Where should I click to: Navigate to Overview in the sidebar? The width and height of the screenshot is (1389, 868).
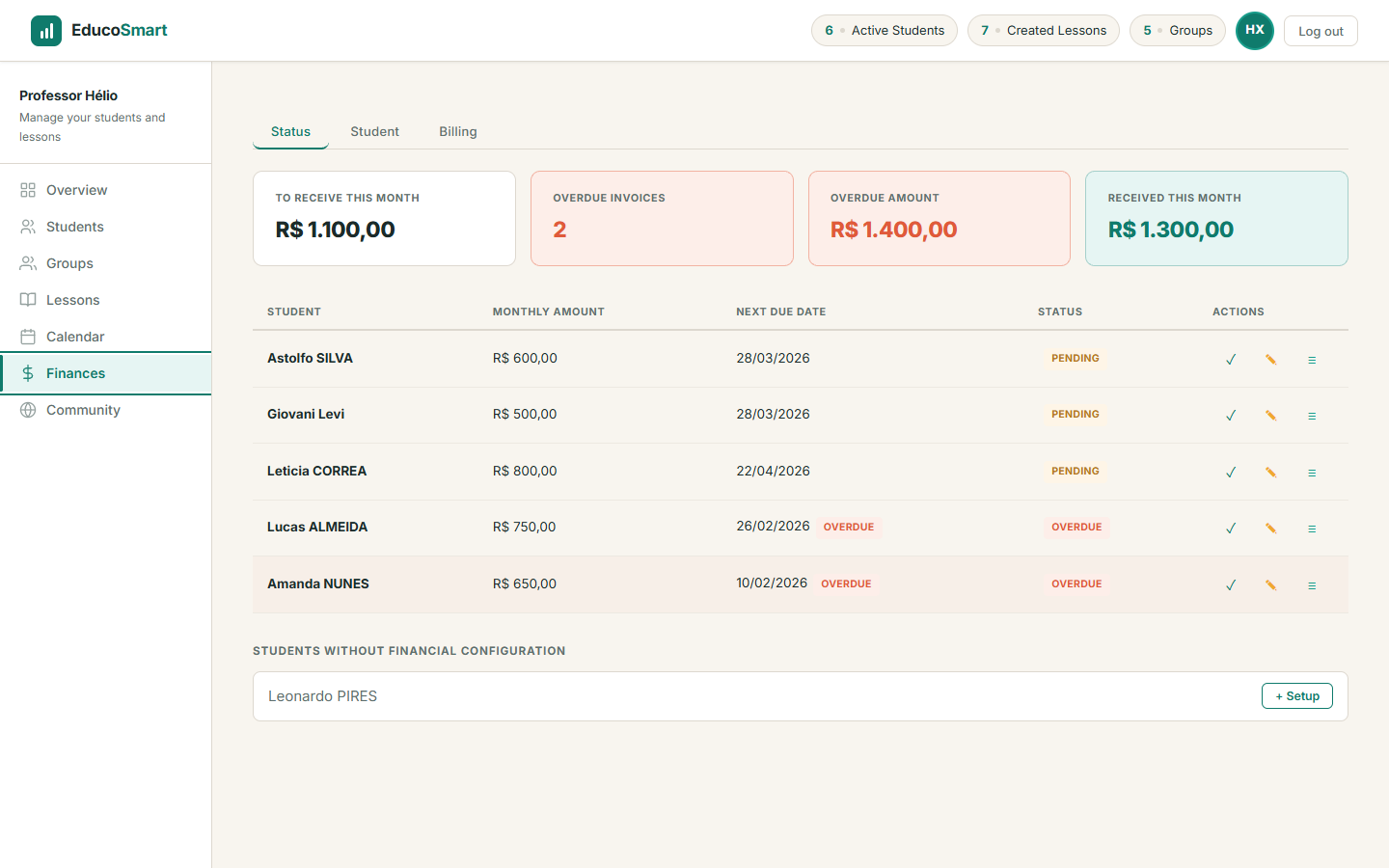(x=76, y=190)
